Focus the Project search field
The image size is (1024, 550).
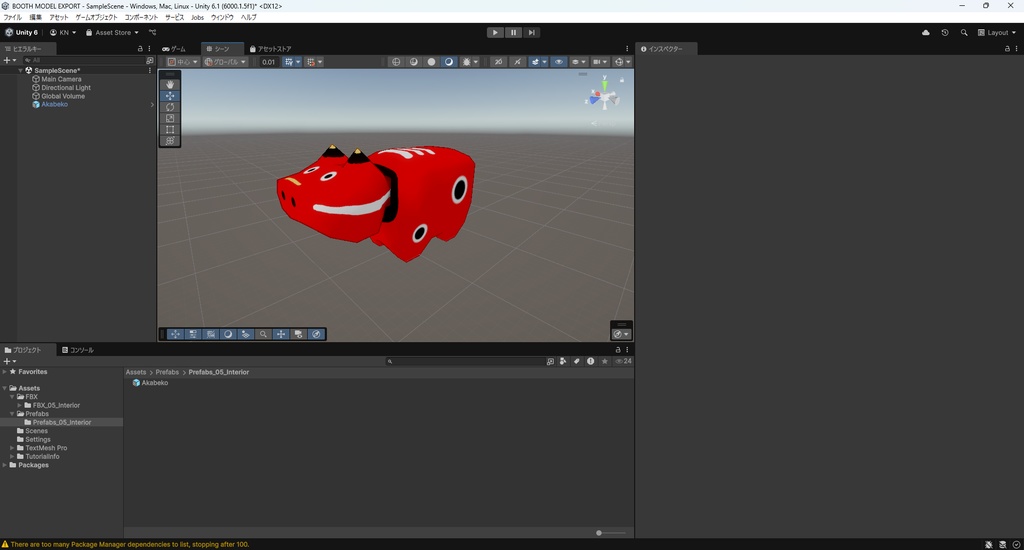[465, 361]
